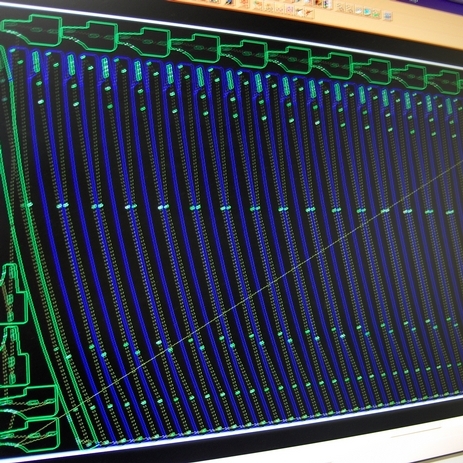
Task: Click the second pale icon in the right toolbar group
Action: click(x=350, y=9)
